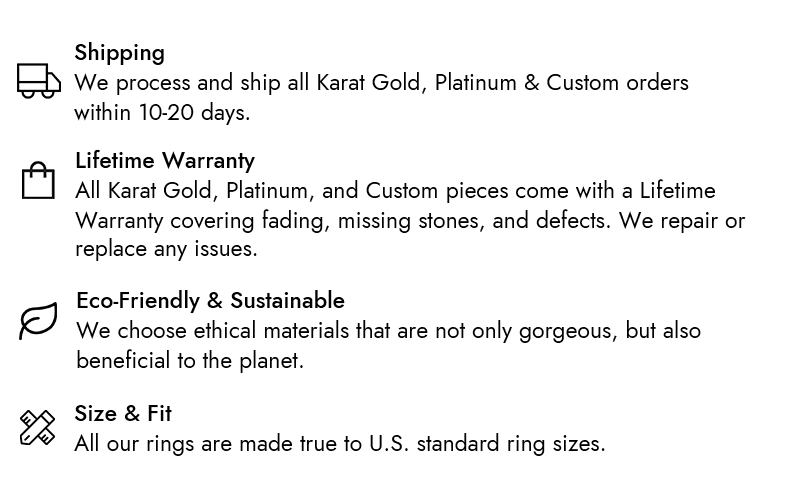Click the words 'made true to'
The width and height of the screenshot is (800, 500).
(x=300, y=443)
